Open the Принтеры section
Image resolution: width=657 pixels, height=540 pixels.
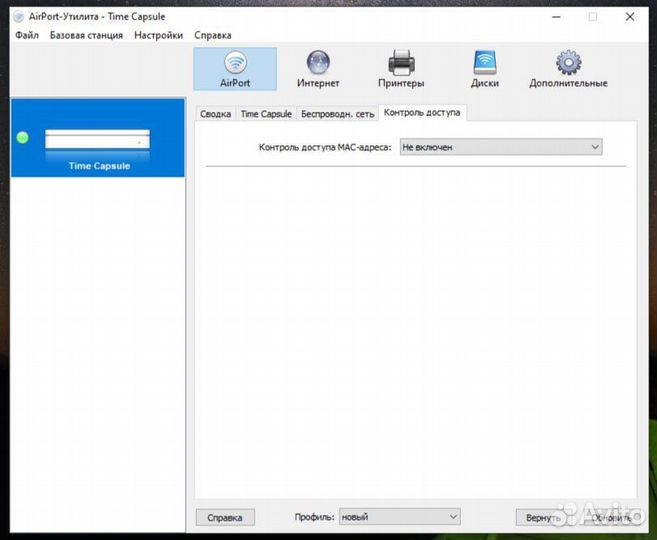pos(401,69)
